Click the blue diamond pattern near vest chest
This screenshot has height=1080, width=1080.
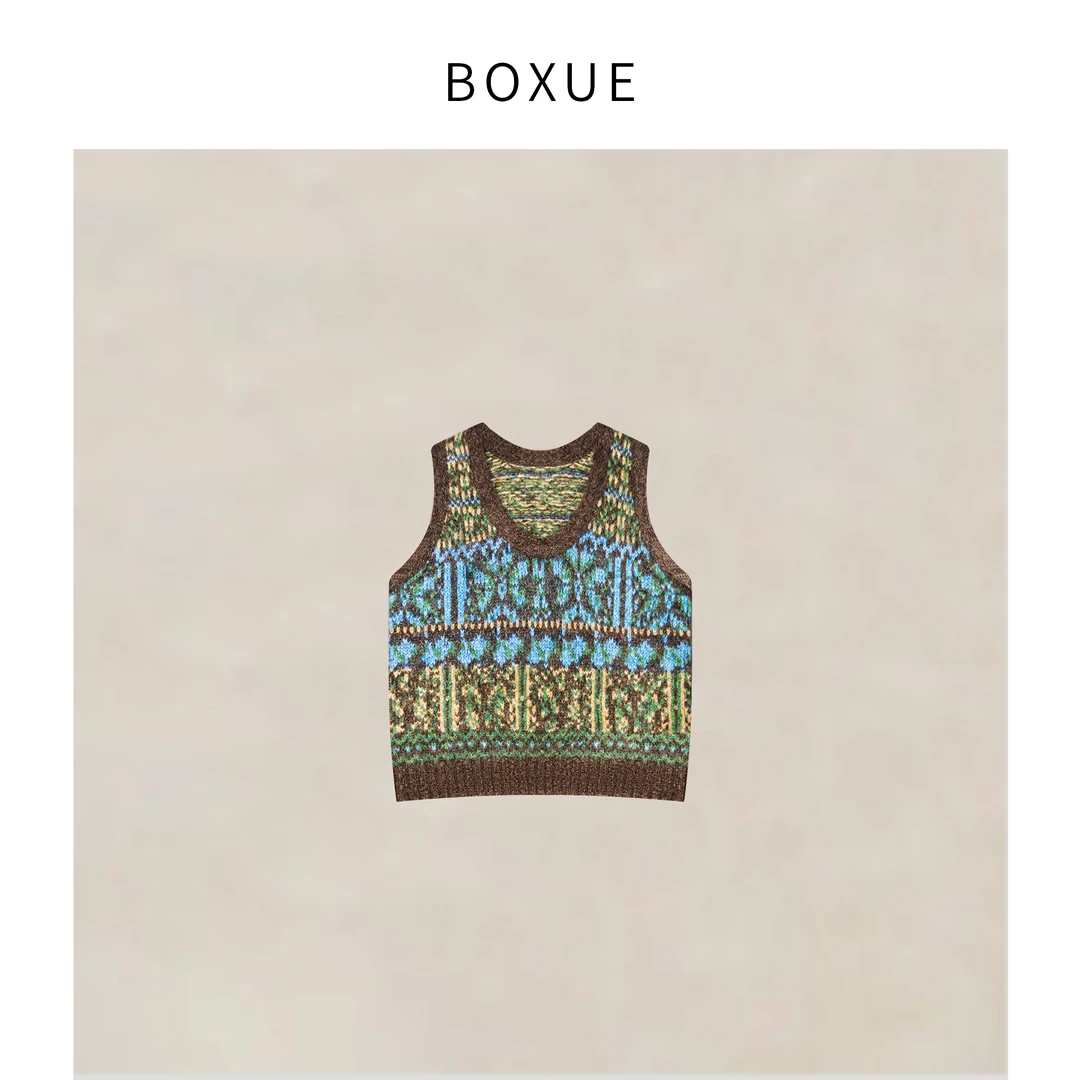(x=540, y=585)
